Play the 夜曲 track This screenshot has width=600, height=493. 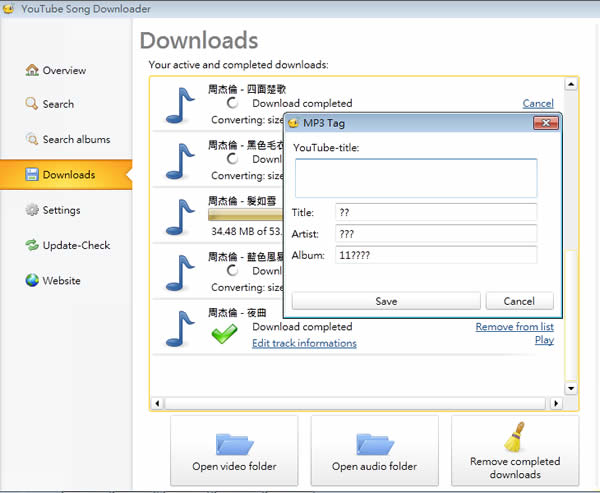[544, 340]
